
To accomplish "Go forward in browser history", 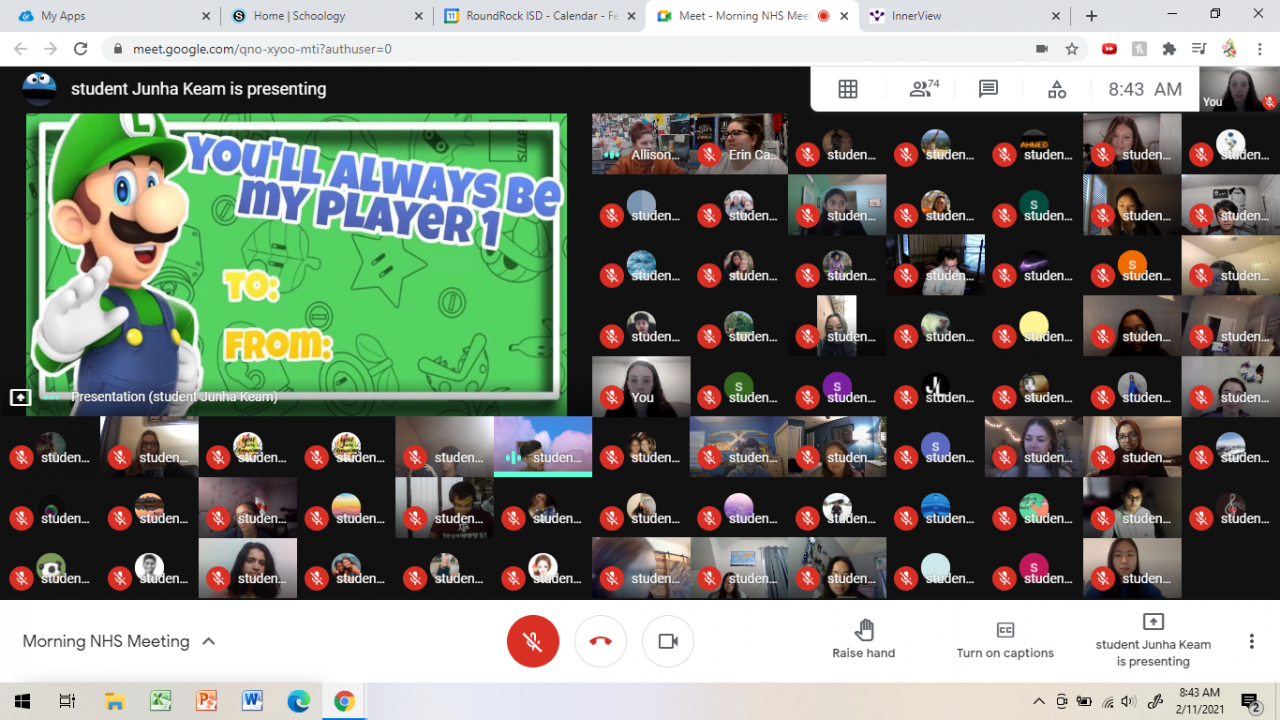I will [x=51, y=49].
